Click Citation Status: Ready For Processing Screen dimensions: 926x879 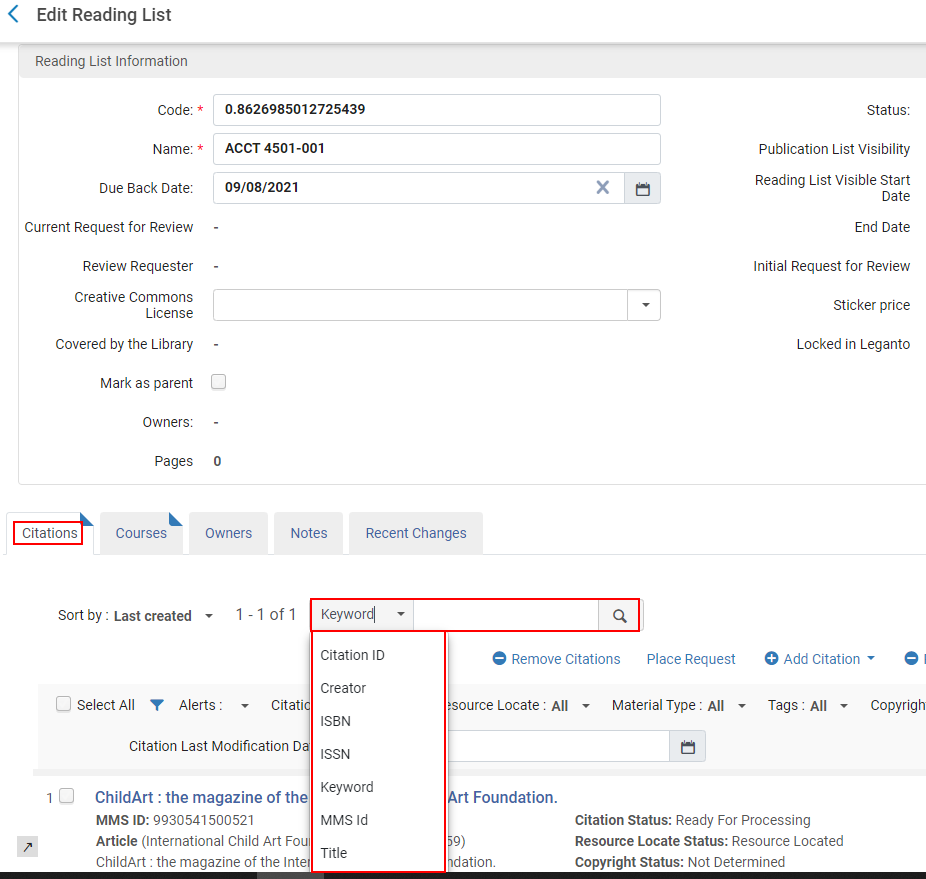(693, 820)
